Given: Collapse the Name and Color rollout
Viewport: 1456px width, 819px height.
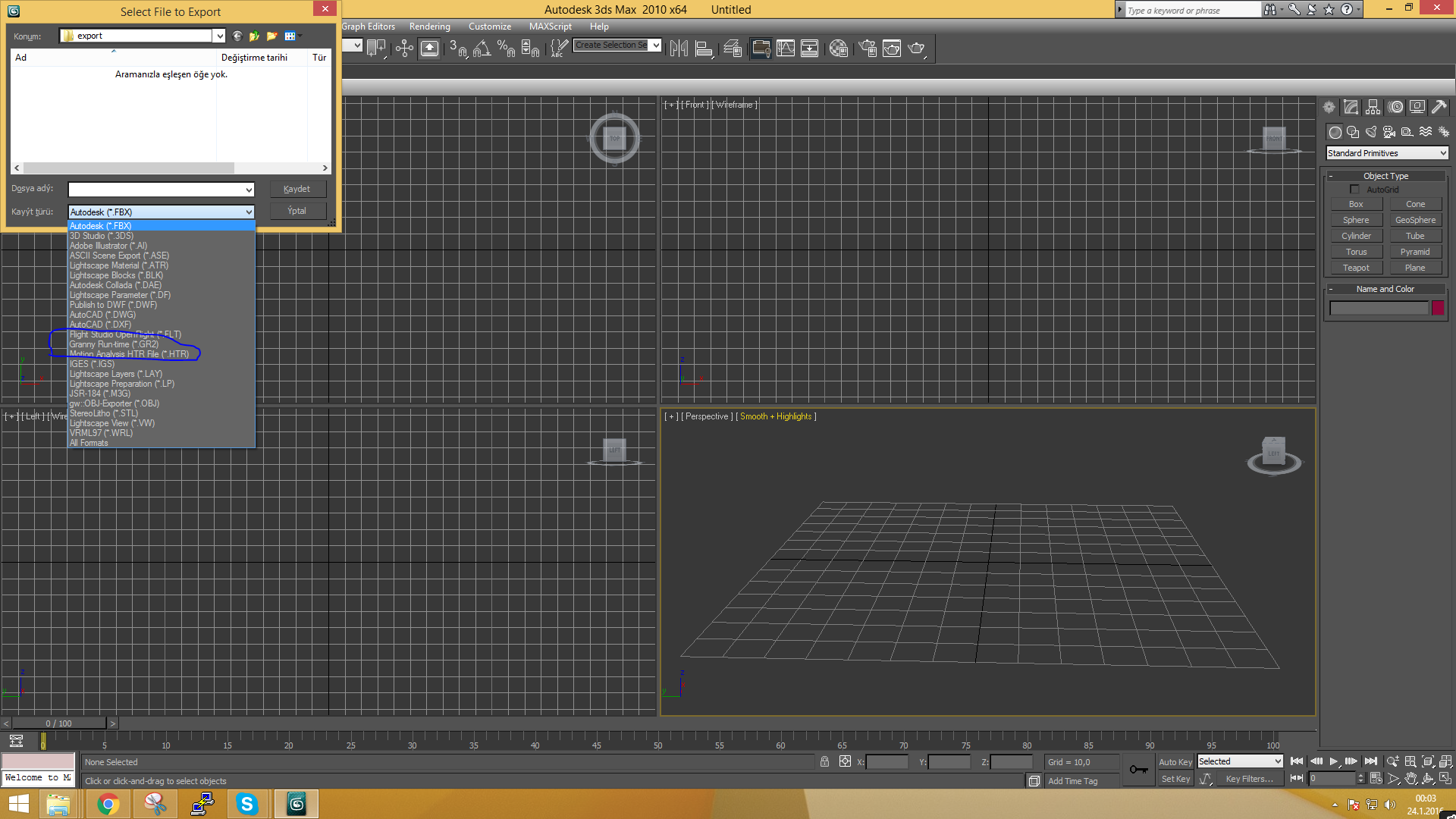Looking at the screenshot, I should [1386, 289].
